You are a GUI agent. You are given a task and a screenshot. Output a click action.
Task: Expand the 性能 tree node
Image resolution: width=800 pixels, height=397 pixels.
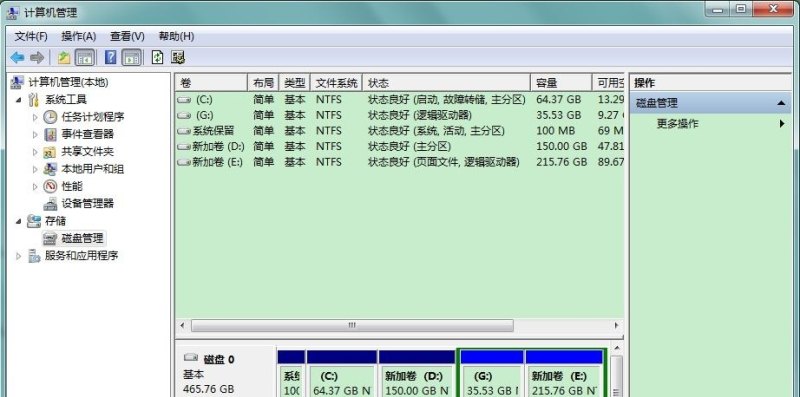tap(35, 187)
